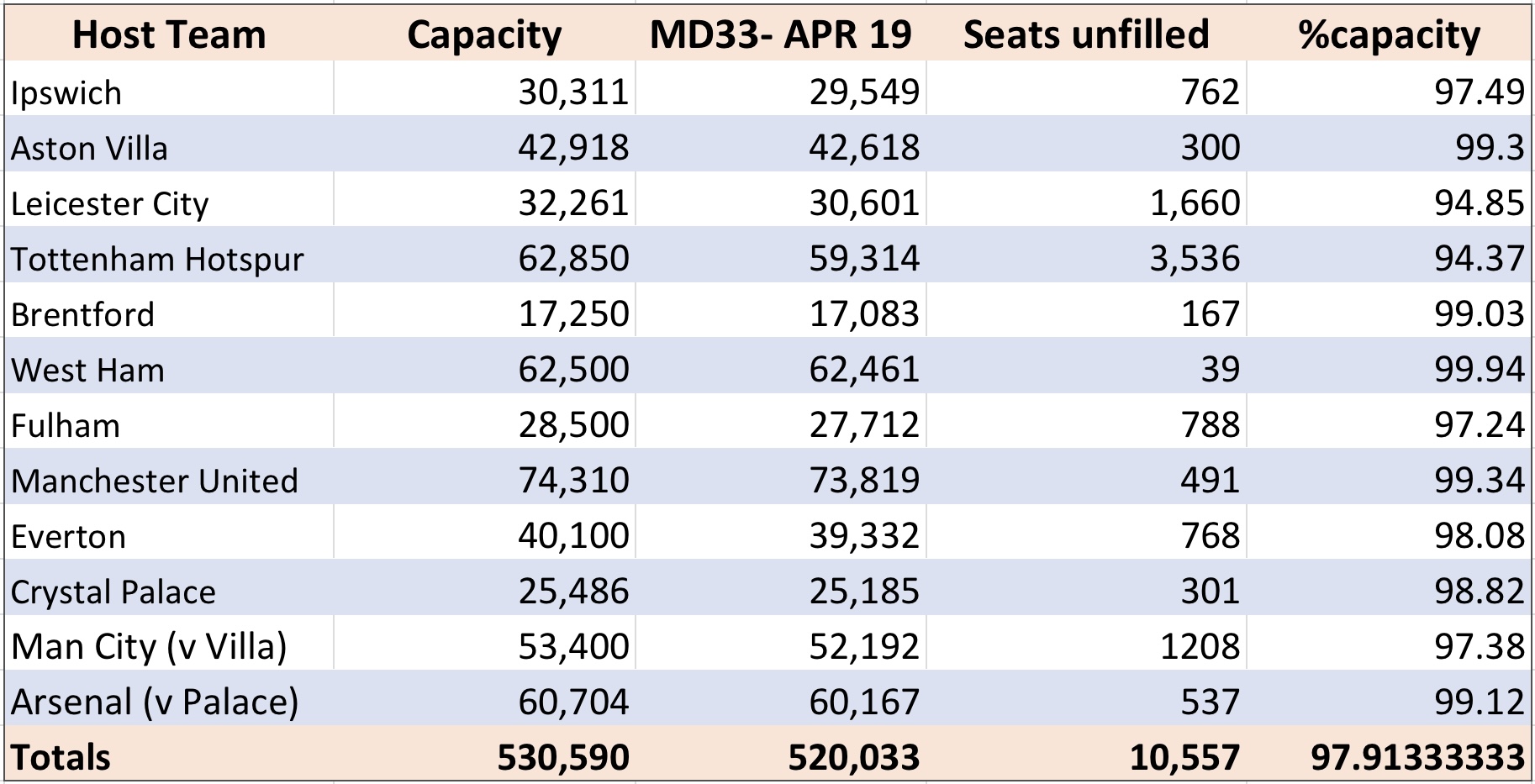
Task: Click the Capacity column header
Action: click(484, 34)
